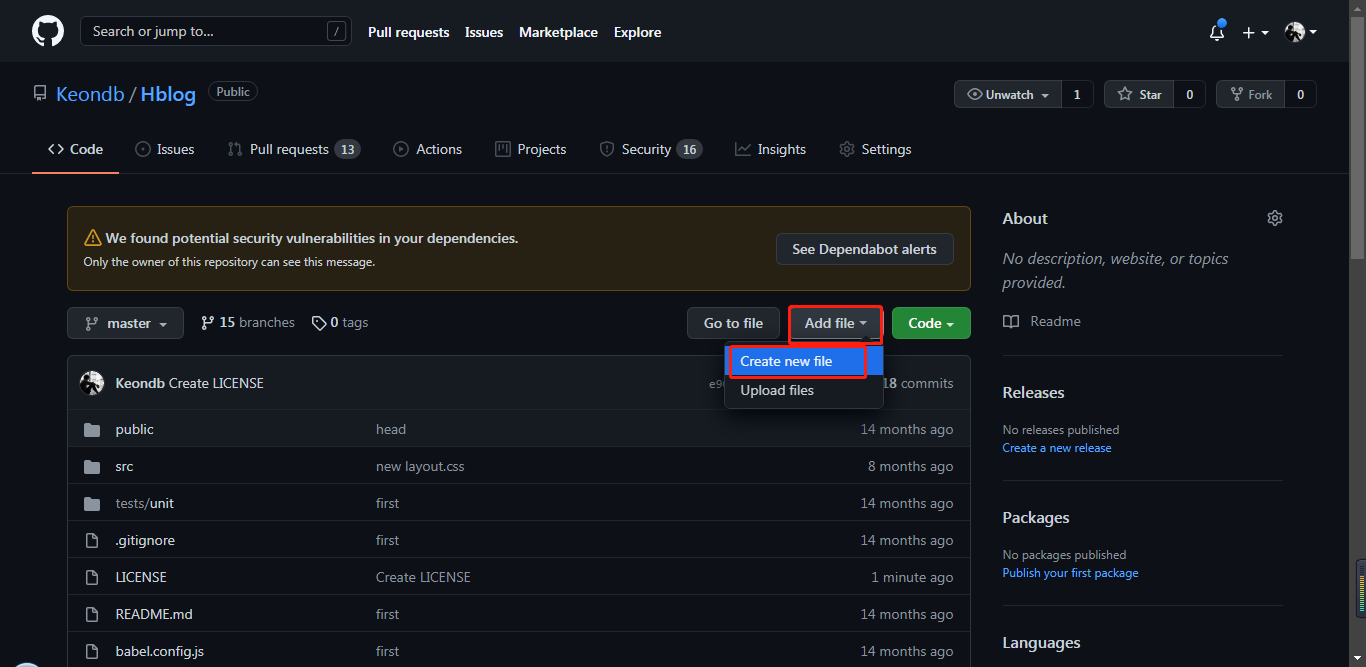Open the GitHub homepage logo

click(48, 31)
